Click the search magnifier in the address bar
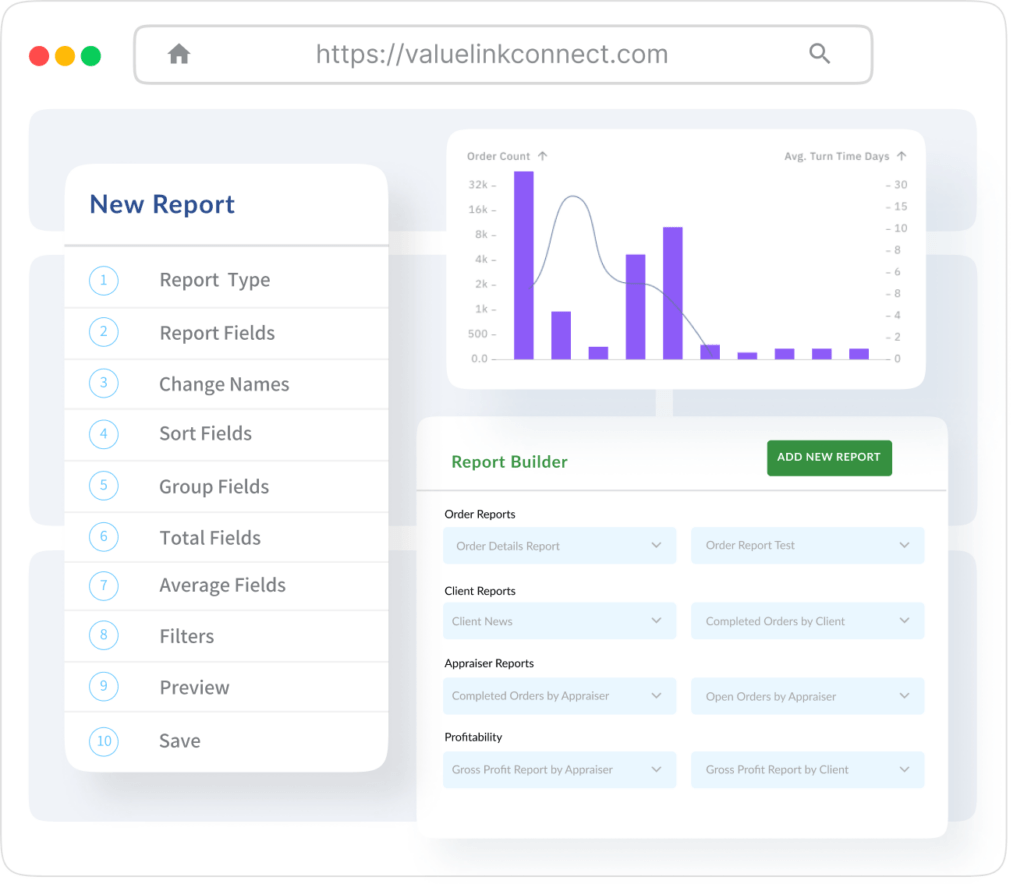This screenshot has height=884, width=1024. 820,54
